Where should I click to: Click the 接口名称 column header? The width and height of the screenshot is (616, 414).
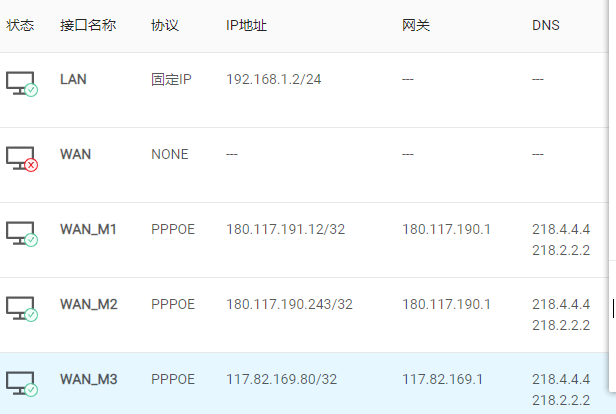(88, 25)
